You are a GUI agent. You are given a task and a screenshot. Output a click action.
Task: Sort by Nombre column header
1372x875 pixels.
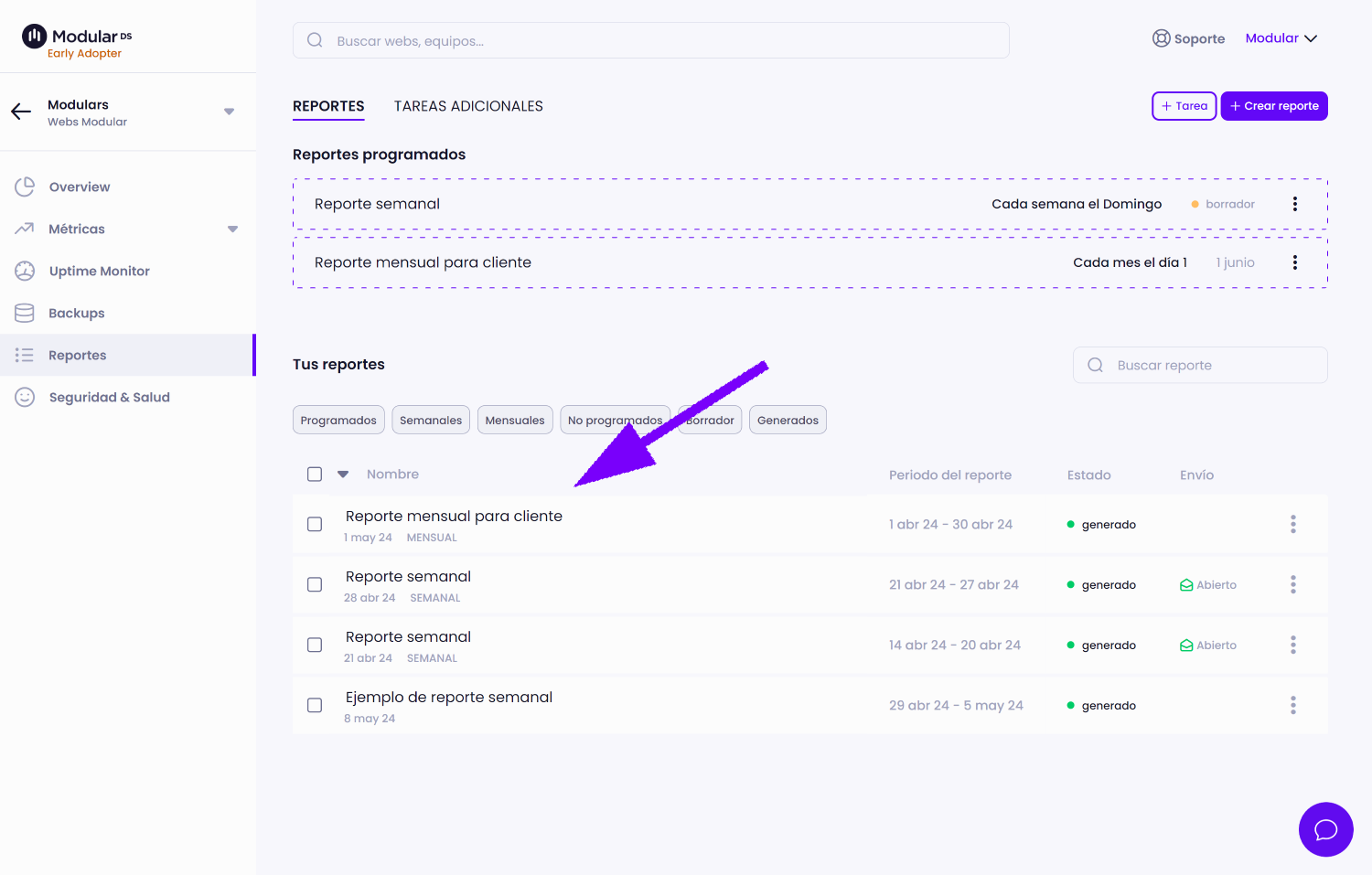pos(392,474)
